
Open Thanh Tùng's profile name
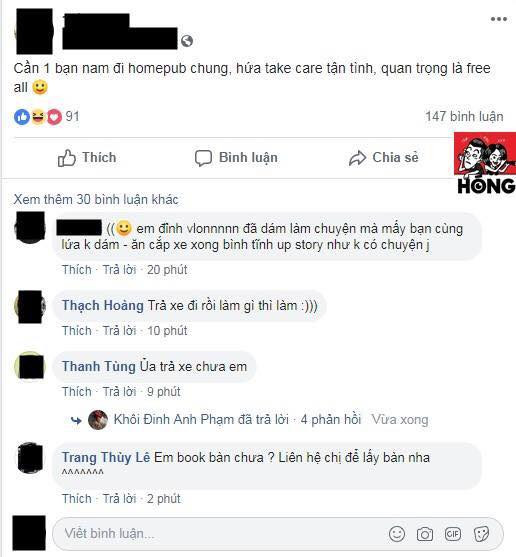point(99,367)
